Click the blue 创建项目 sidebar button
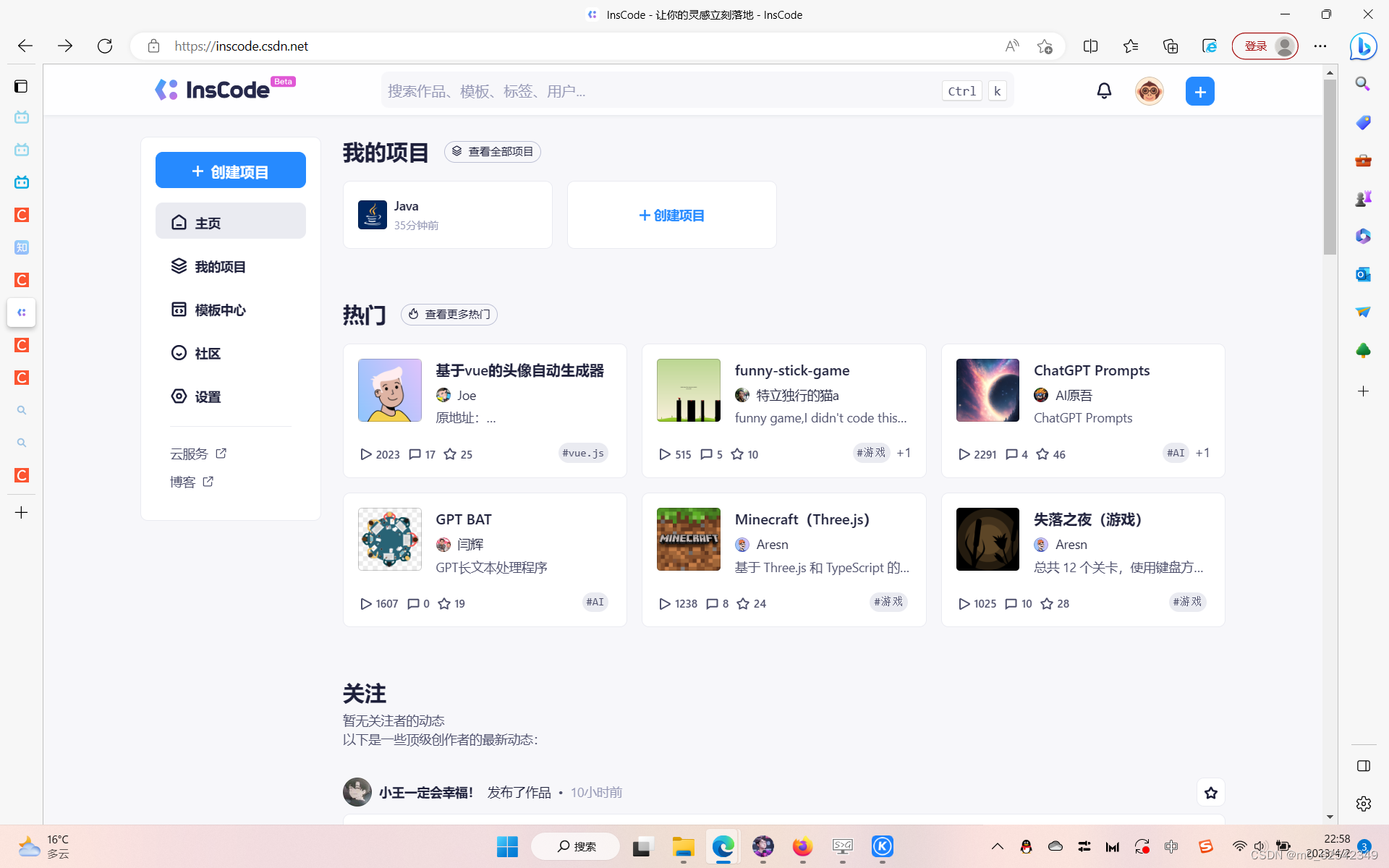 [230, 171]
